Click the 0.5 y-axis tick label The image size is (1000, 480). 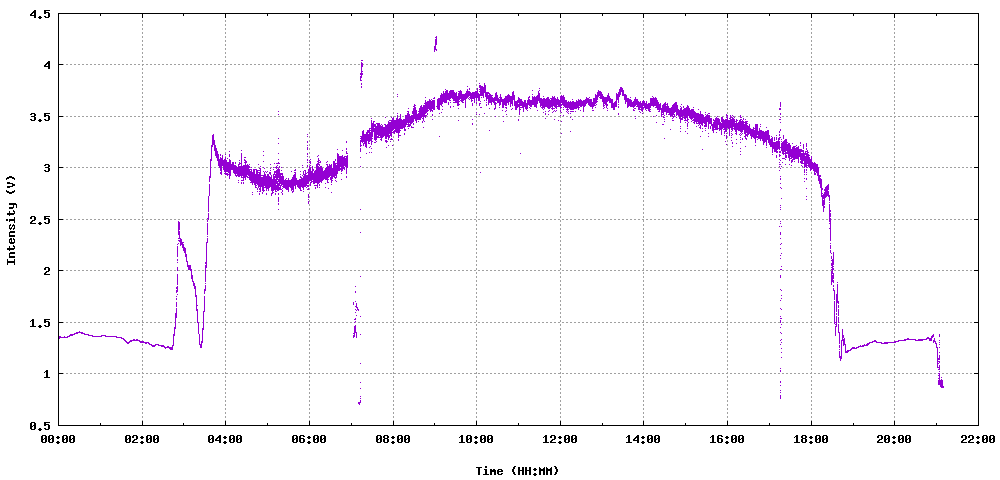pyautogui.click(x=40, y=425)
